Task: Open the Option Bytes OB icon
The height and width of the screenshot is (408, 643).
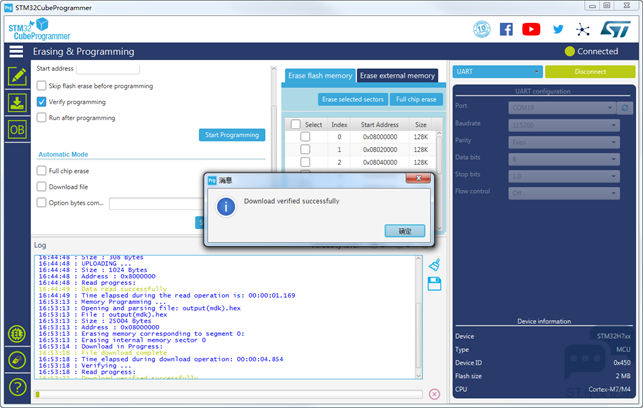Action: coord(17,130)
